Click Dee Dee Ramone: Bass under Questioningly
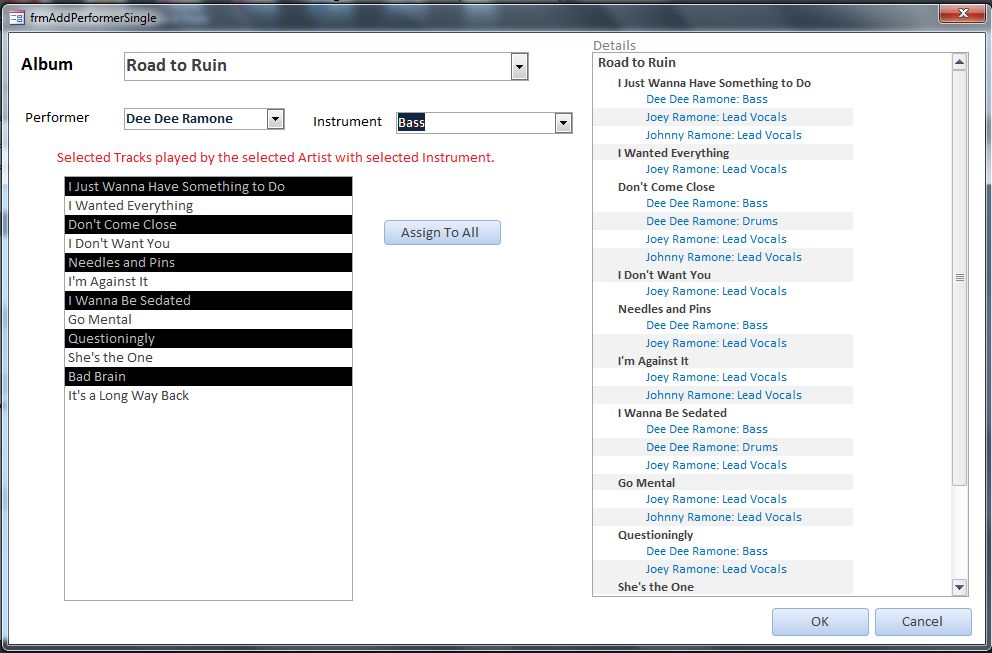Image resolution: width=992 pixels, height=653 pixels. [x=707, y=551]
